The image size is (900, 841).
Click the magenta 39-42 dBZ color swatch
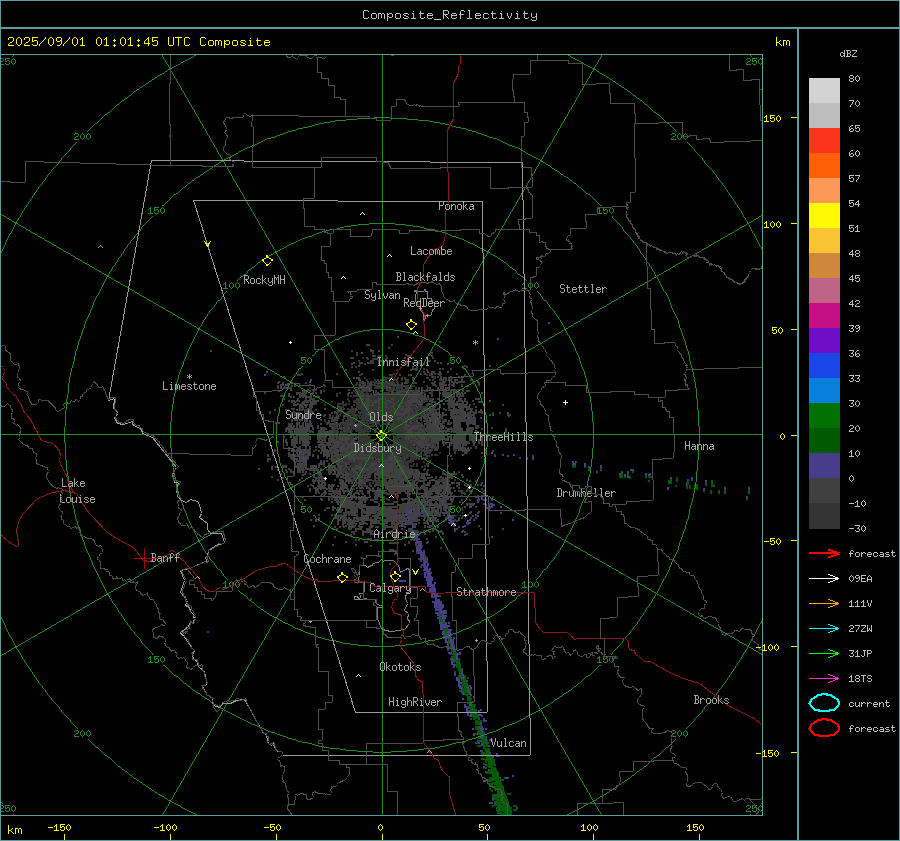(824, 316)
